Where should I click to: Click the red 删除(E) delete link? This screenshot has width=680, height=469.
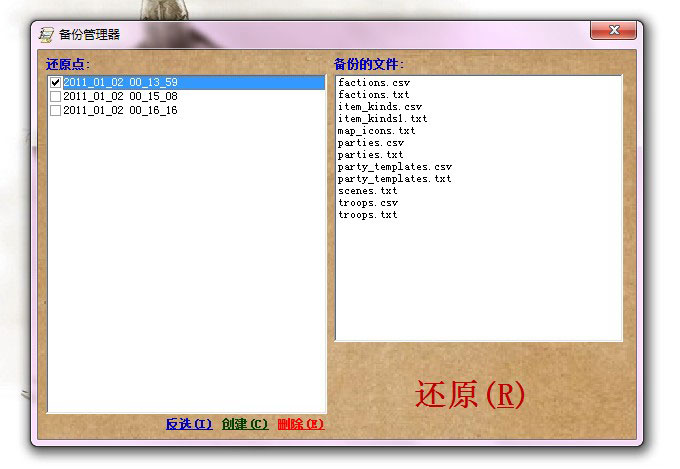(x=300, y=424)
